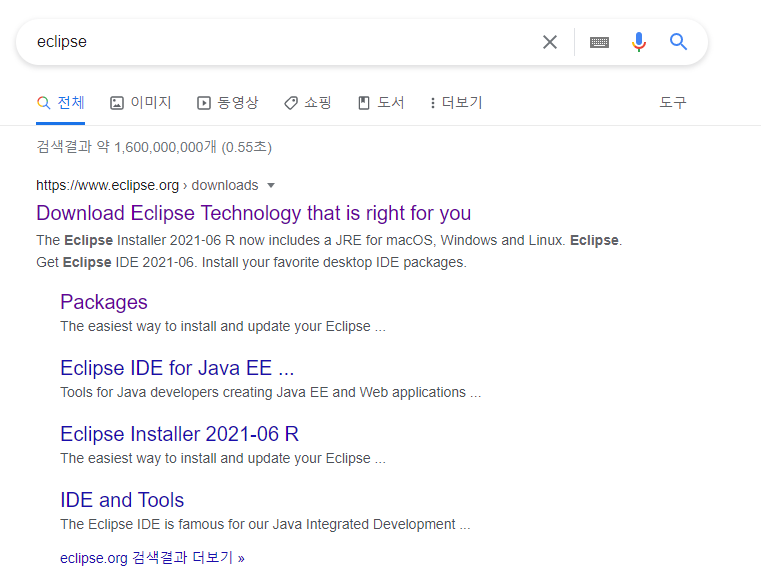Open the 'Eclipse IDE for Java EE ...' sitelink

[177, 368]
